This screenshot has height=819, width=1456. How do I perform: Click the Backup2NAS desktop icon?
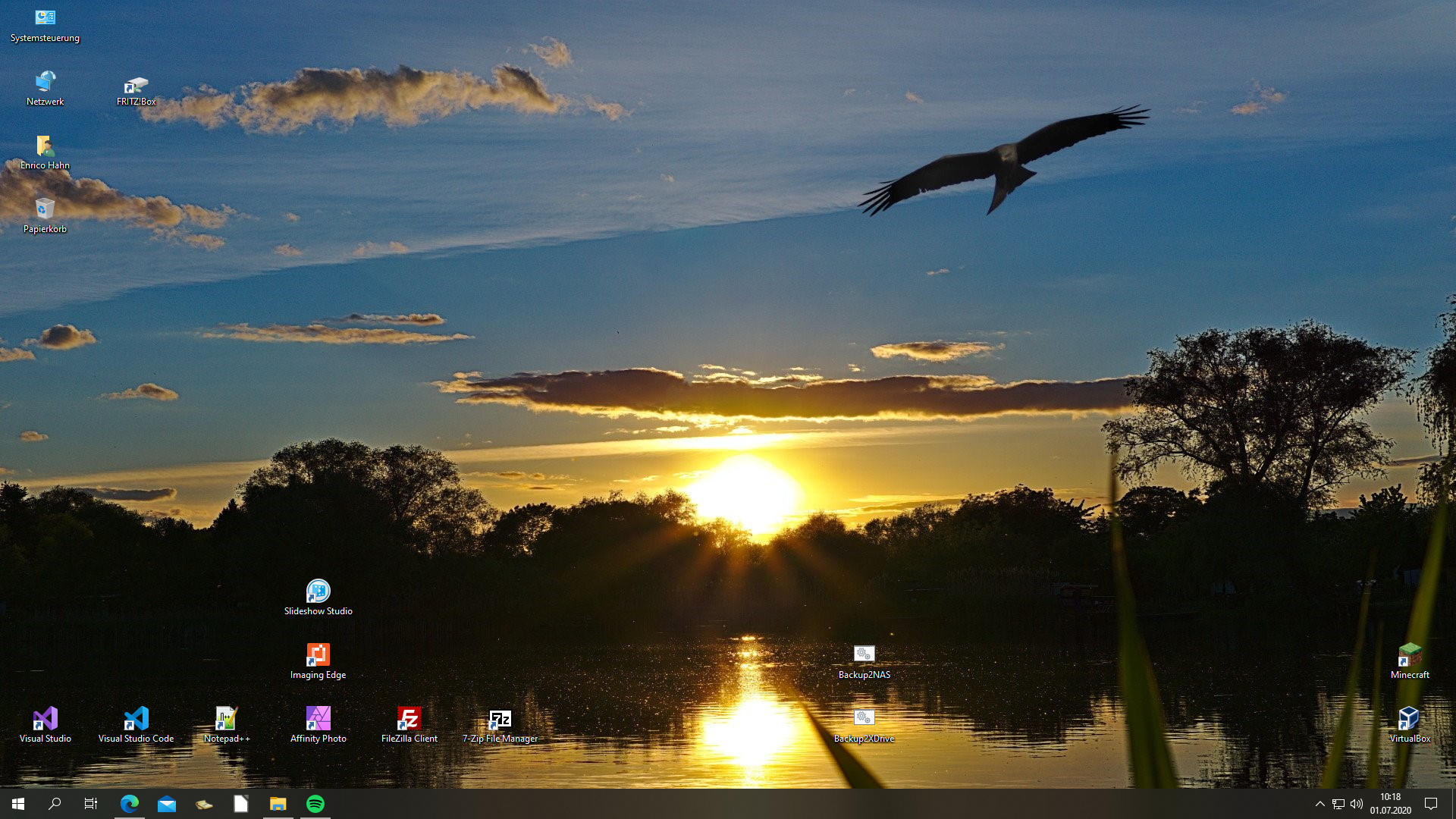coord(864,655)
